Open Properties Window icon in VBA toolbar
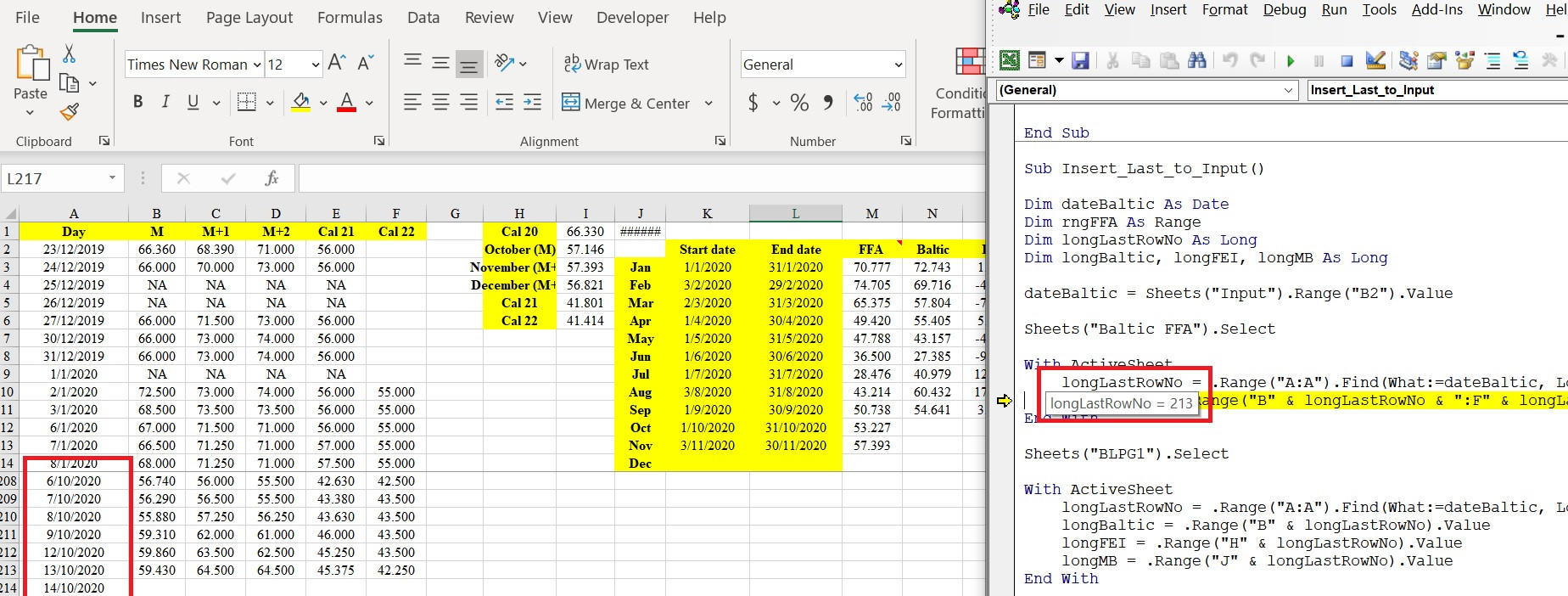 (x=1436, y=60)
